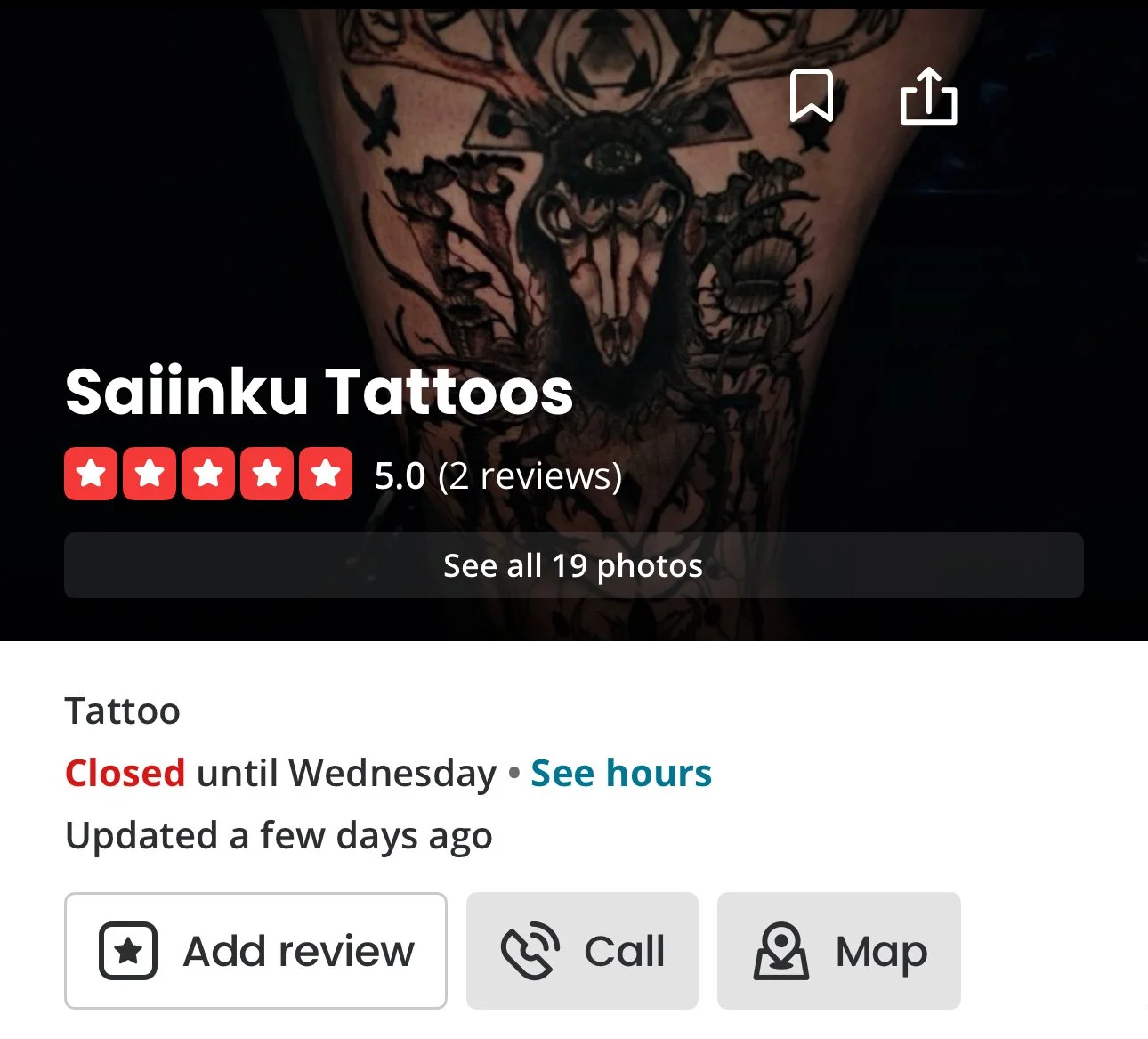Tap the share icon over the photo
Image resolution: width=1148 pixels, height=1039 pixels.
click(928, 96)
